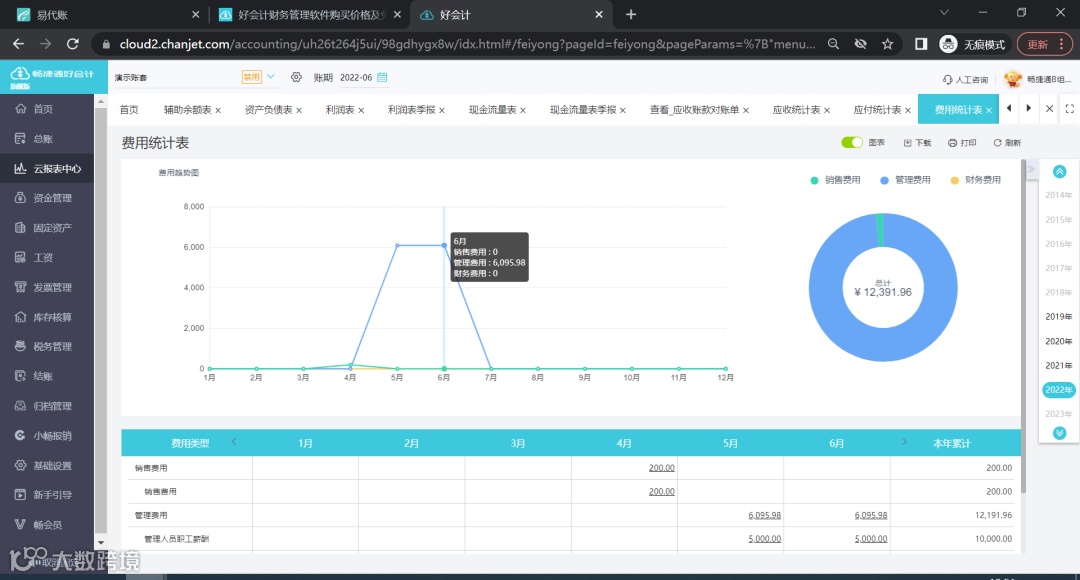Open 税务管理 in sidebar
Image resolution: width=1080 pixels, height=580 pixels.
[x=48, y=346]
